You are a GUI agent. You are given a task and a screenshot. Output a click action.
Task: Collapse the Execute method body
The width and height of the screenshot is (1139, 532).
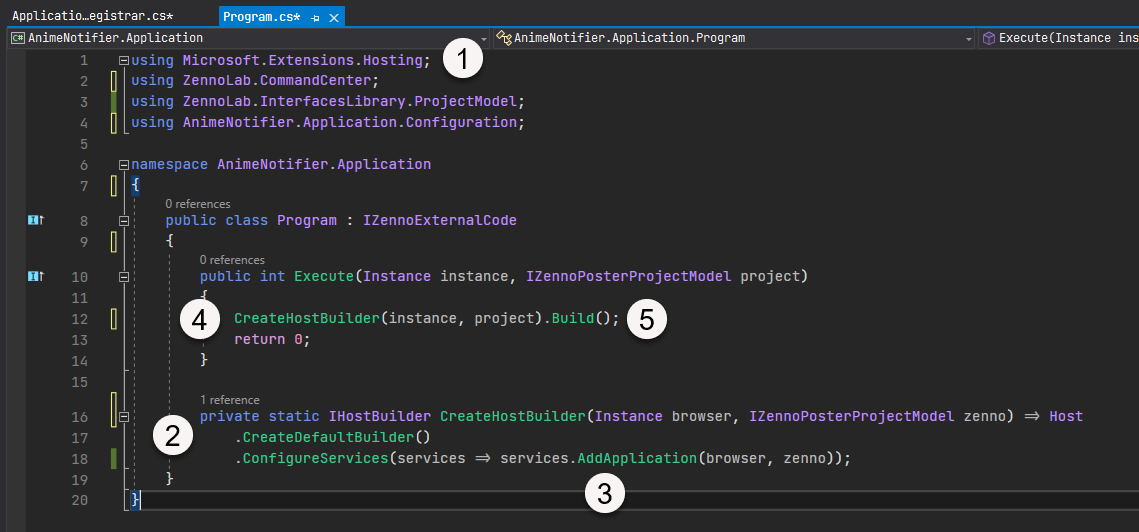(124, 276)
